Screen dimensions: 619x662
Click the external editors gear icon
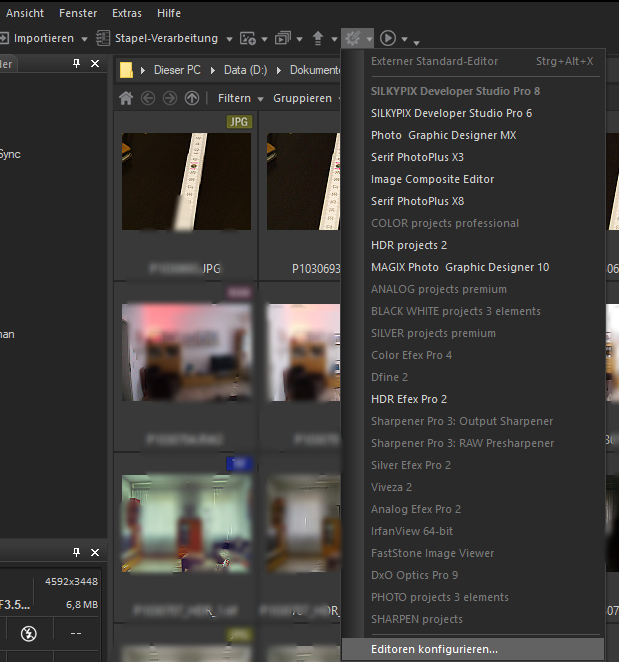coord(352,38)
